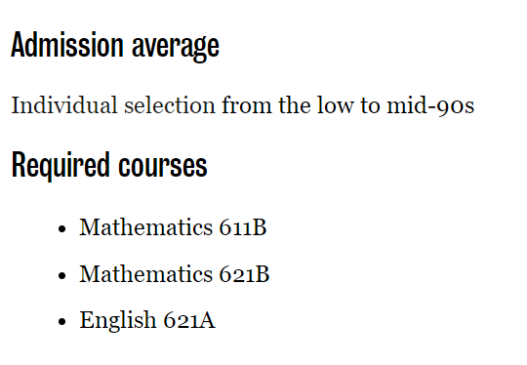Click the word courses in the heading
527x365 pixels.
[x=163, y=167]
